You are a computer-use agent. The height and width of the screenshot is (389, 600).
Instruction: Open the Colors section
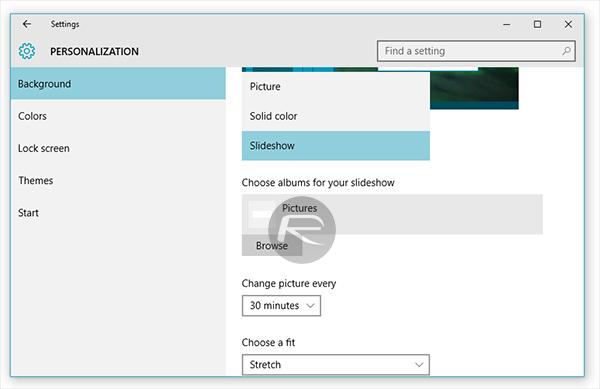(x=118, y=116)
